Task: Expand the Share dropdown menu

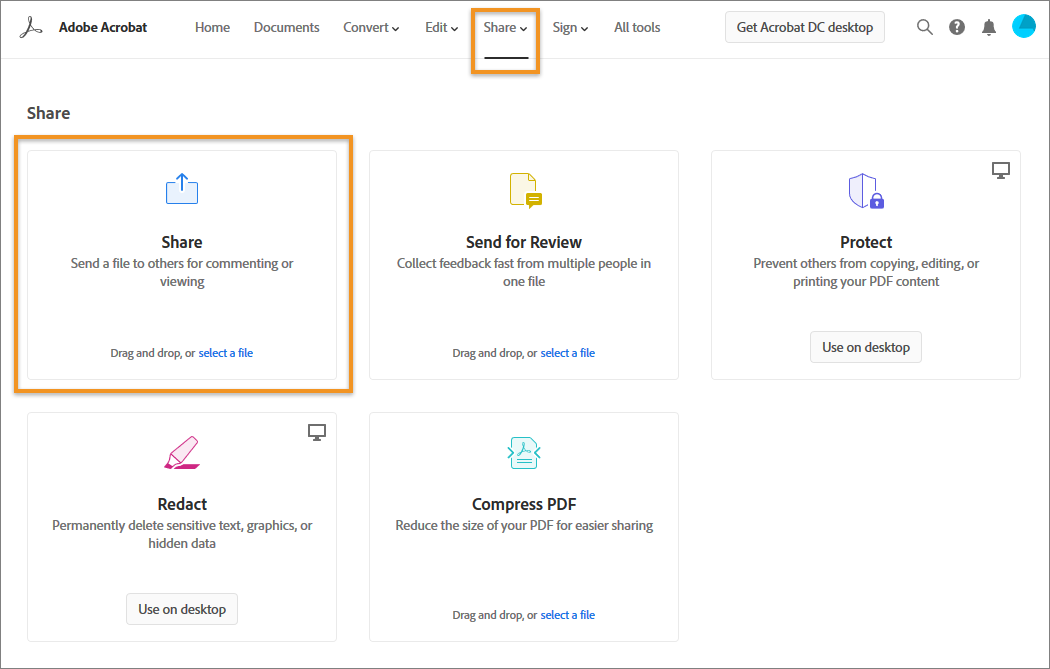Action: click(504, 27)
